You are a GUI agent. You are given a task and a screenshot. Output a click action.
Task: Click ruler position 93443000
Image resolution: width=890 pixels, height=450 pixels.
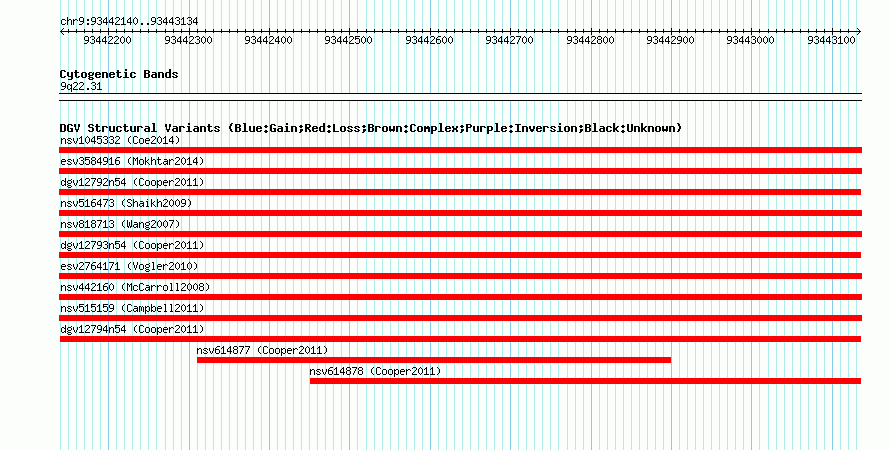pos(751,40)
